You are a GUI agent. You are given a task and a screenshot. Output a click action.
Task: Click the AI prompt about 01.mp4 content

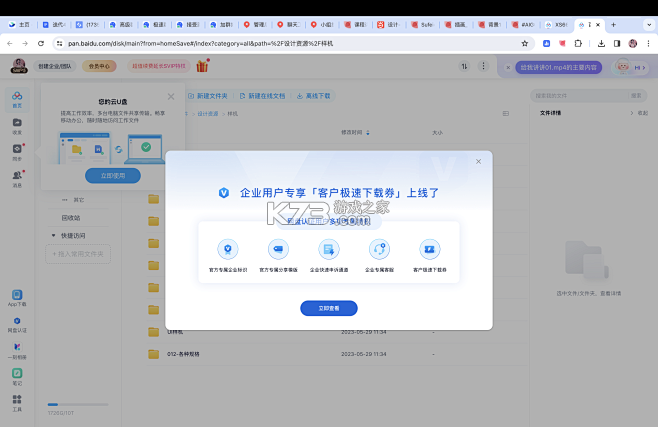559,68
